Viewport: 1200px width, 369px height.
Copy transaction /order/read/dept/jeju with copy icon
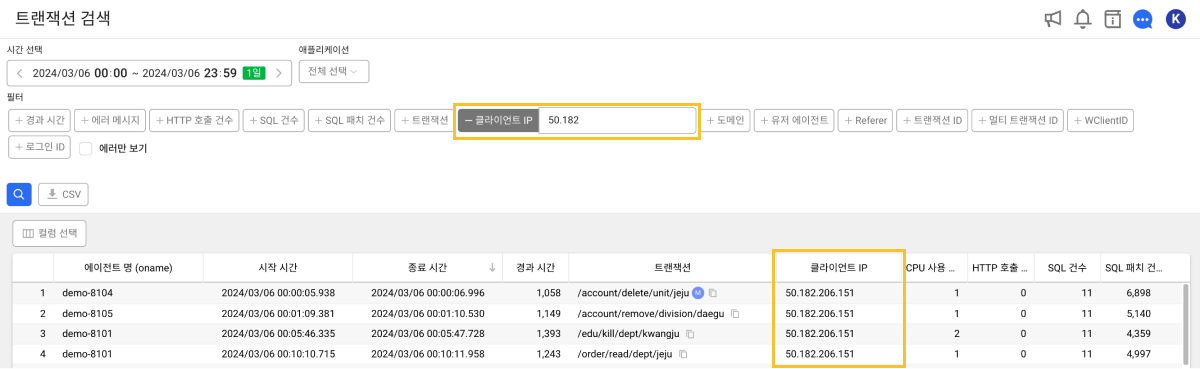pos(683,354)
